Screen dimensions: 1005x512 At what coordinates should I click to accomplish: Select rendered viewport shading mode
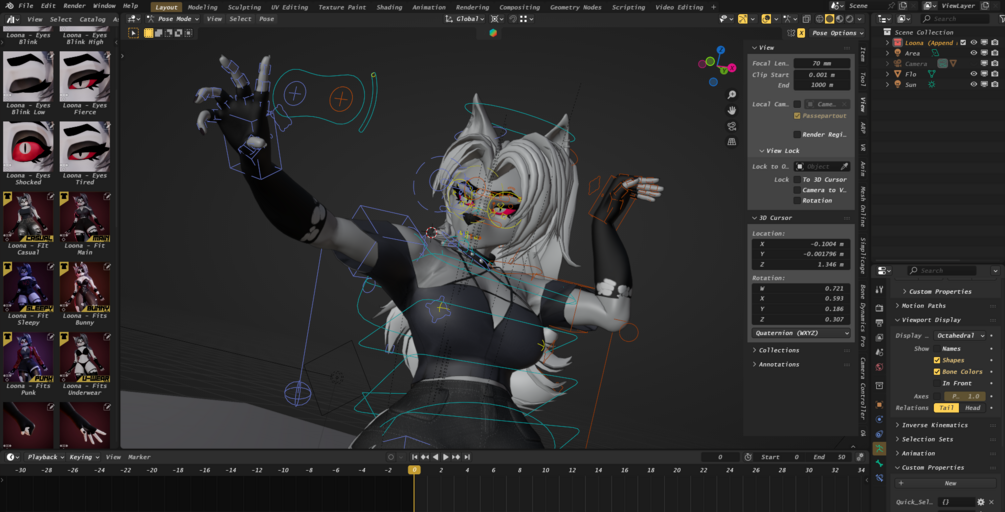849,19
